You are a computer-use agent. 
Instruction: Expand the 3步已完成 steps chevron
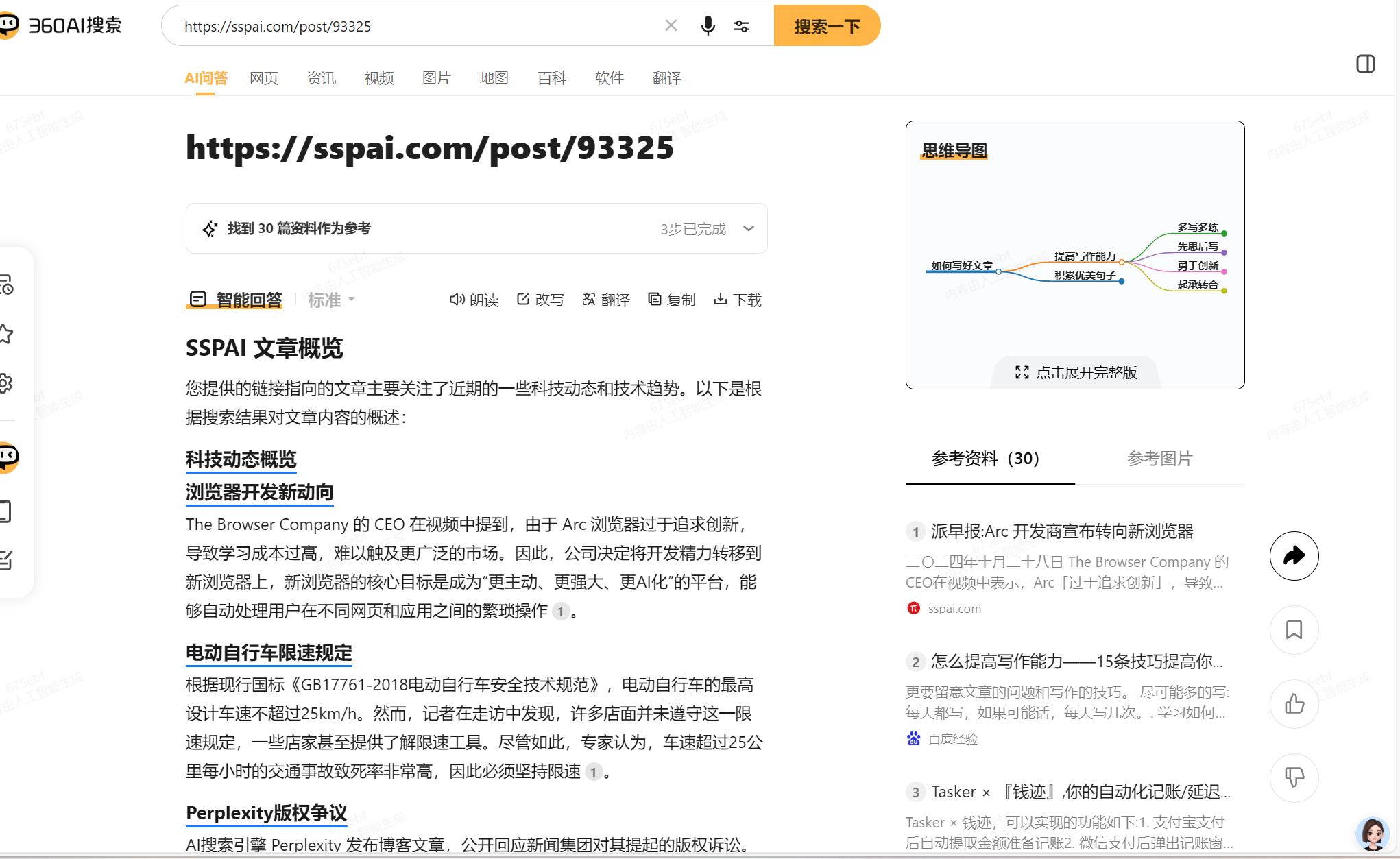pos(749,228)
